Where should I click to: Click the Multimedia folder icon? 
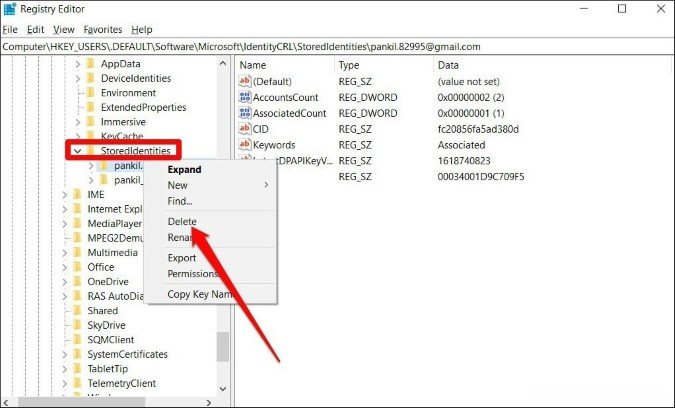pyautogui.click(x=77, y=252)
